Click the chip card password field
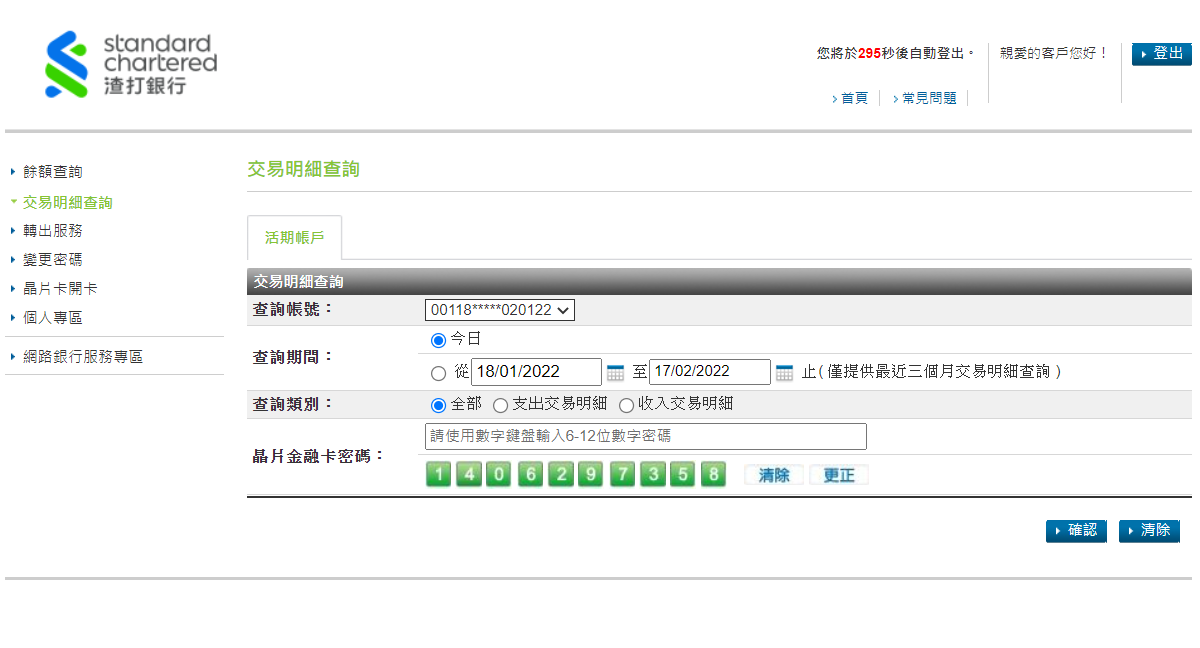The height and width of the screenshot is (648, 1200). (646, 436)
